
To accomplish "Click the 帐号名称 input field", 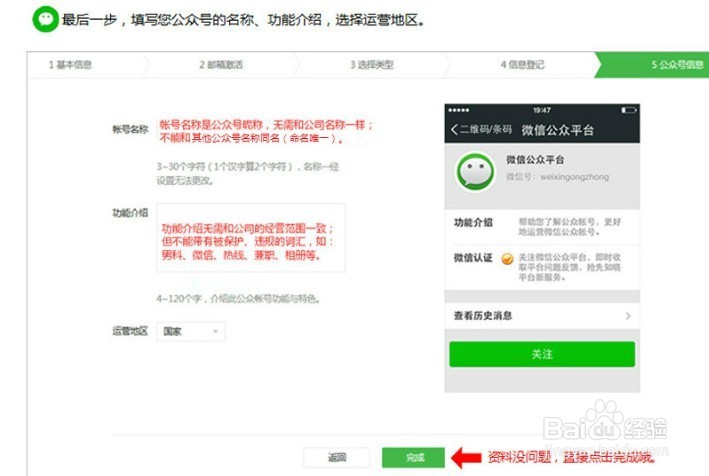I will pyautogui.click(x=267, y=132).
